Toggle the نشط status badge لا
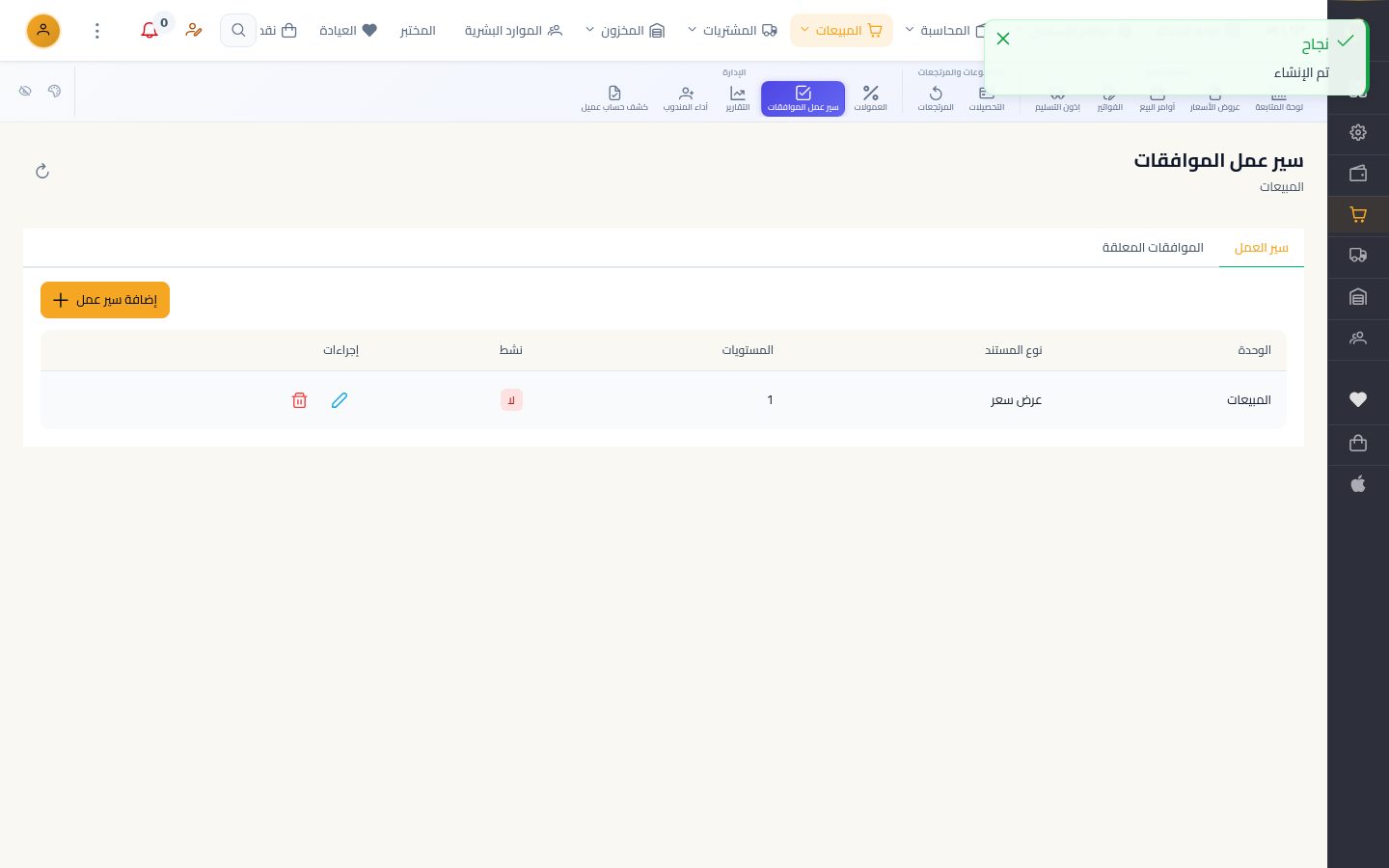1389x868 pixels. tap(511, 400)
